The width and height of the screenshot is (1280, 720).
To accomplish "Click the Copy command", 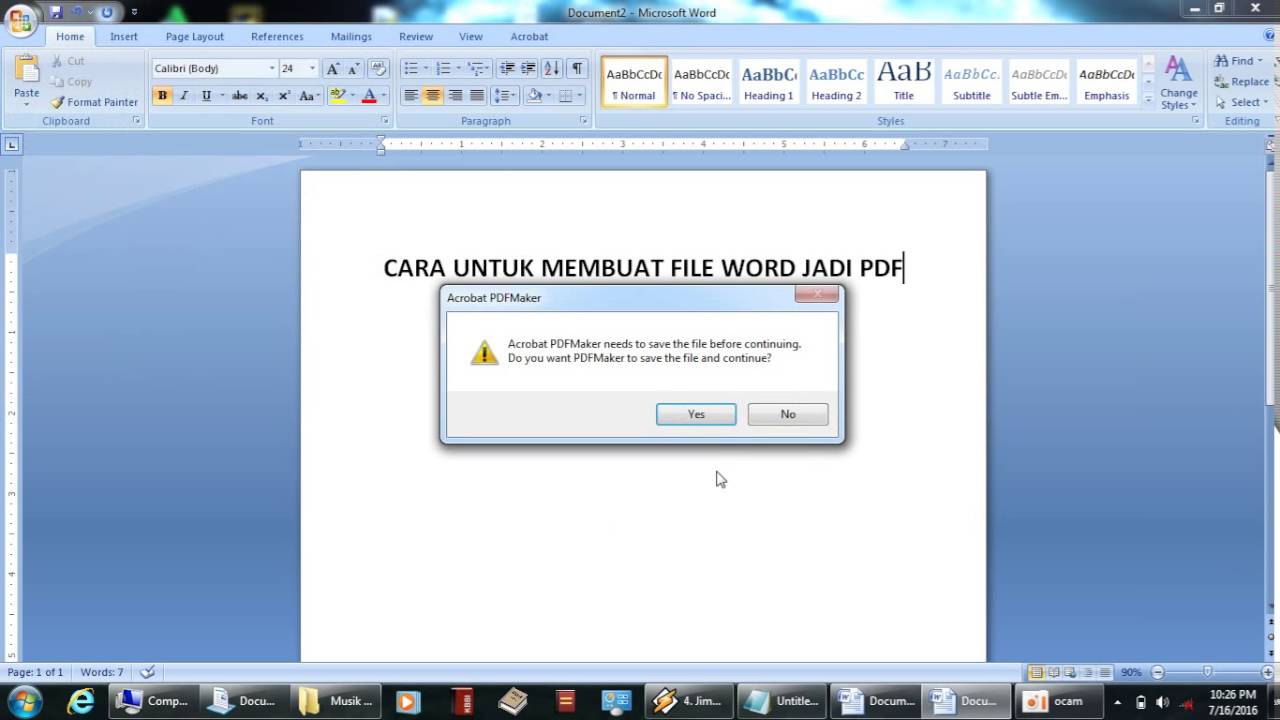I will pos(71,82).
